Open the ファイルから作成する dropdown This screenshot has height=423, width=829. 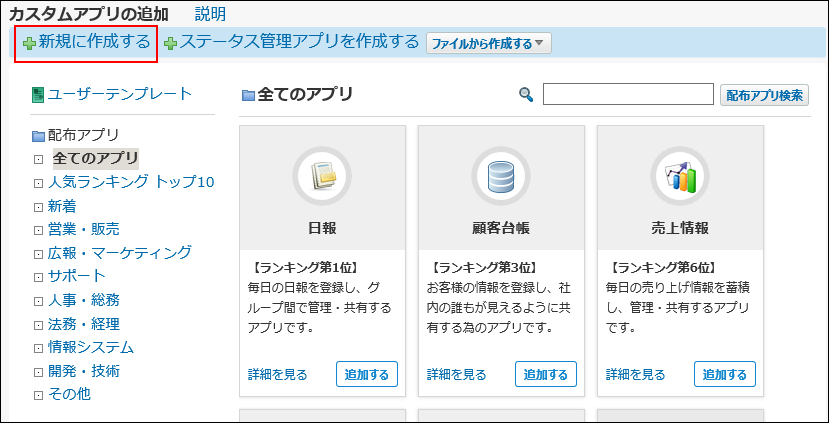(x=489, y=43)
